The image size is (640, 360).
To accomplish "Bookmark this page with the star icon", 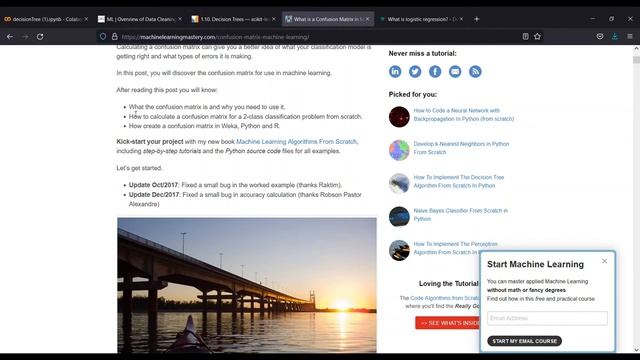I will click(x=538, y=36).
